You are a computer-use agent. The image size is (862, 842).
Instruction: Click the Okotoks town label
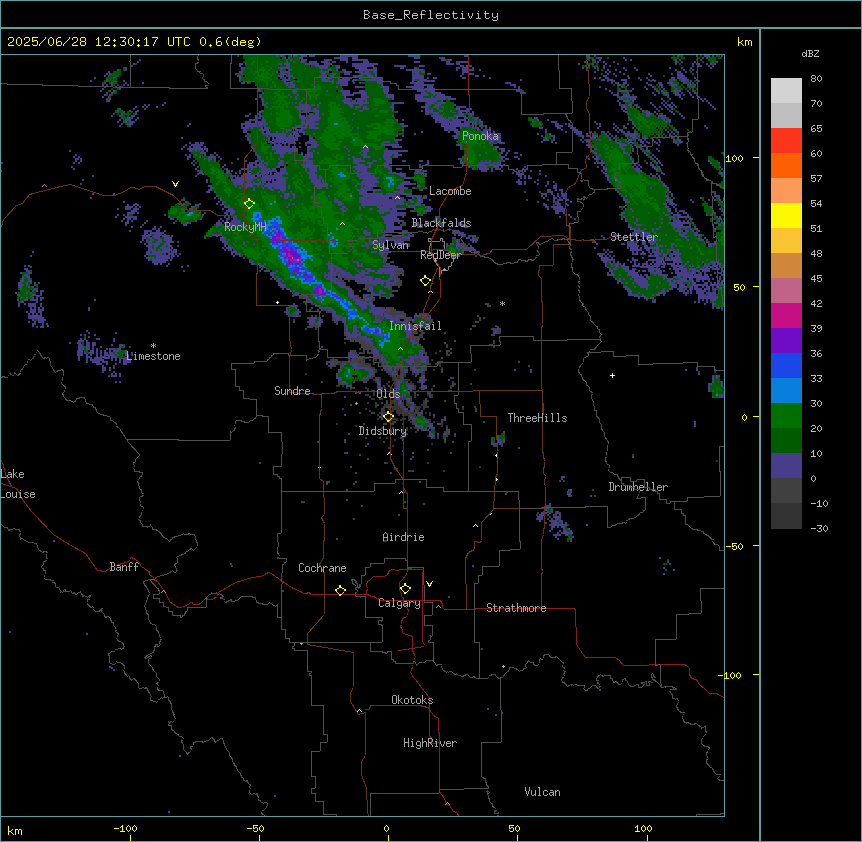click(412, 700)
